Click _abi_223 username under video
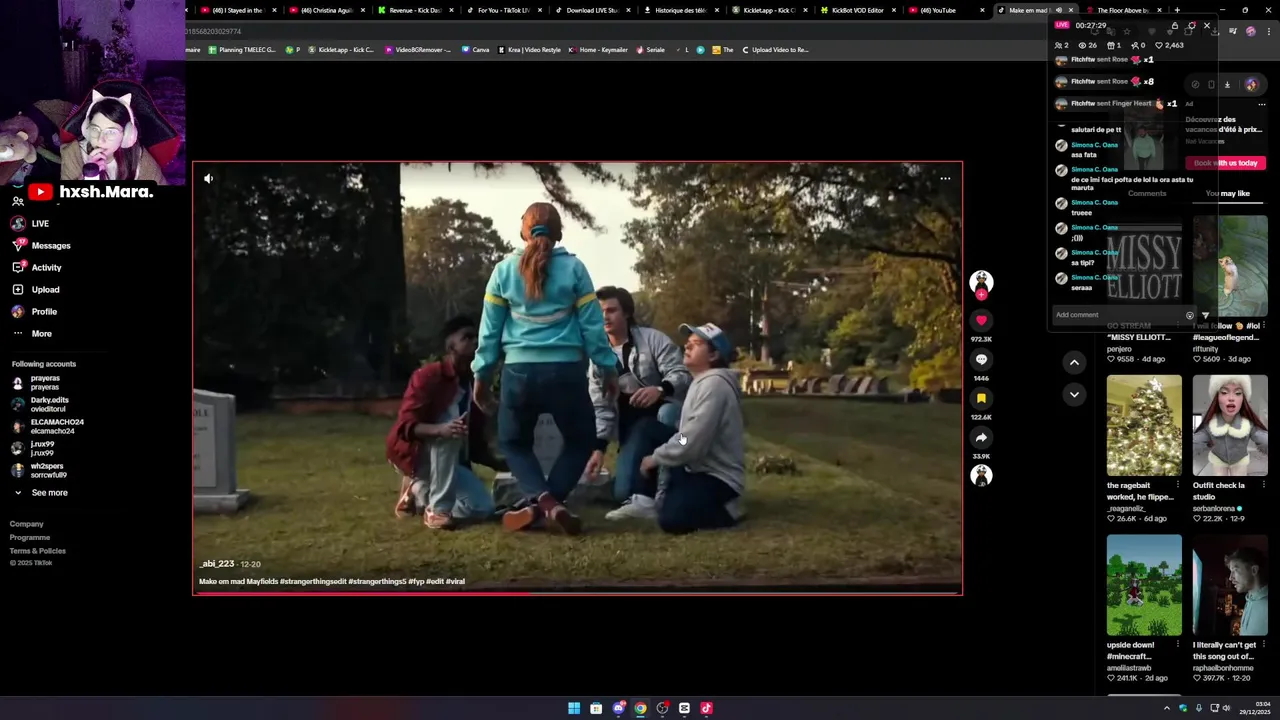Image resolution: width=1280 pixels, height=720 pixels. pyautogui.click(x=217, y=564)
